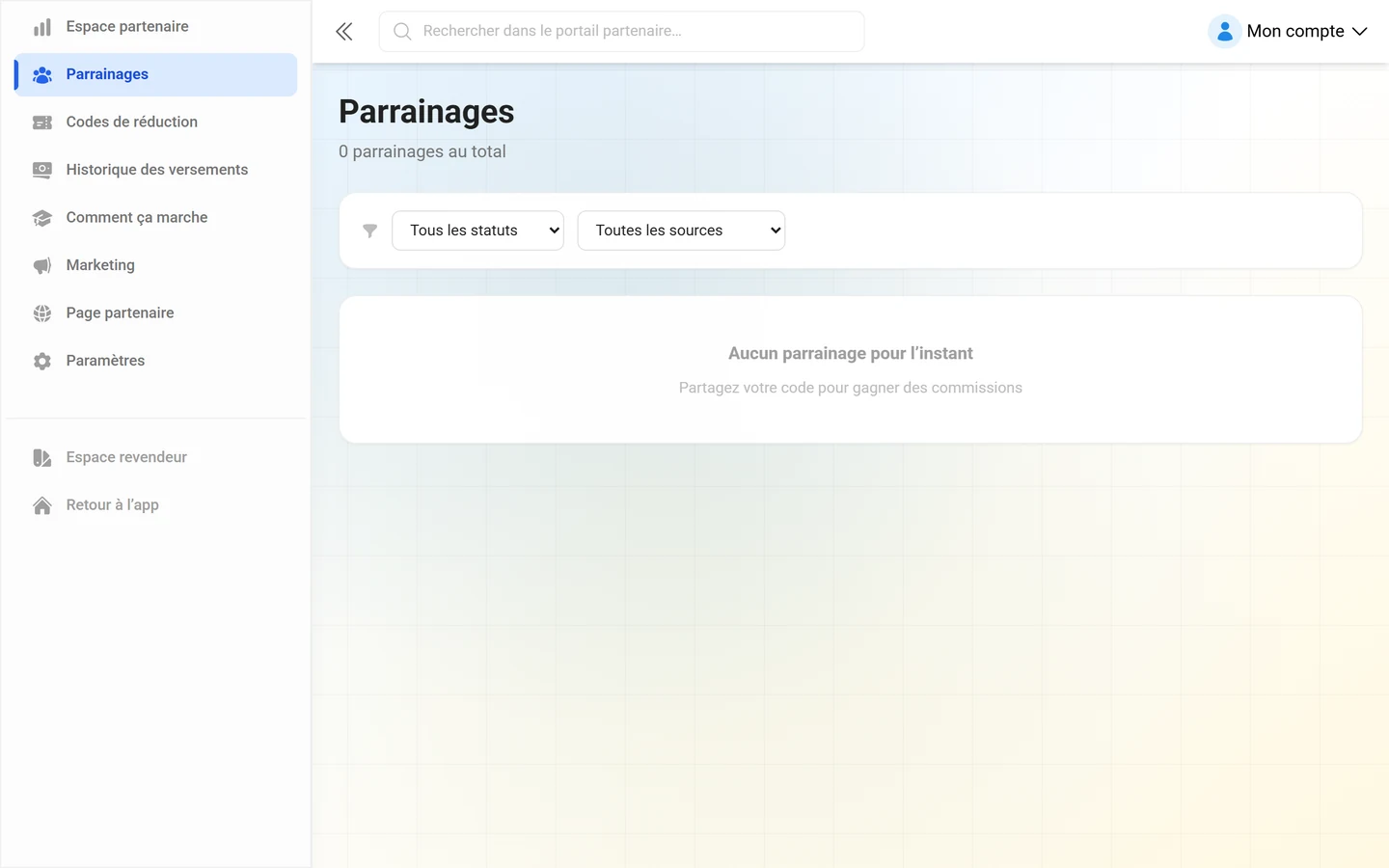This screenshot has height=868, width=1389.
Task: Click the icon beside Espace revendeur
Action: point(42,457)
